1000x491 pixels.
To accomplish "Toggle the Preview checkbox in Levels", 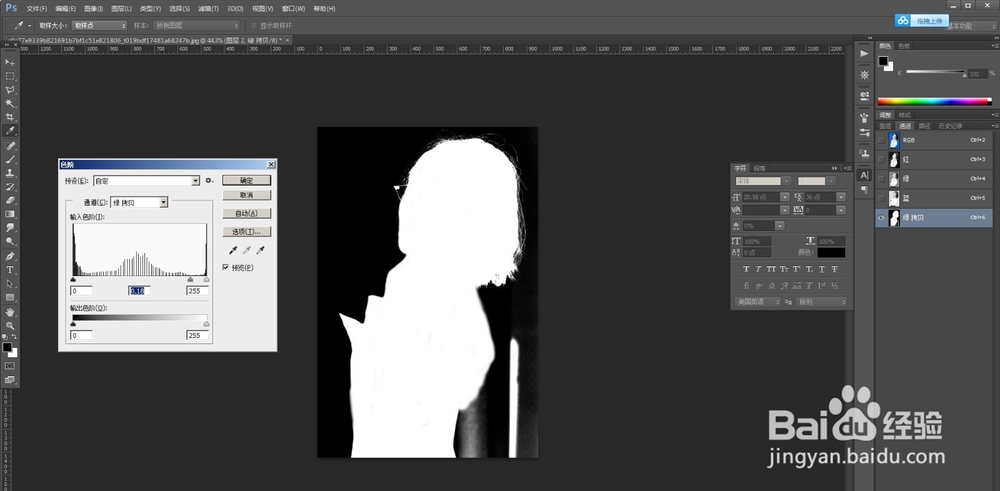I will click(225, 267).
